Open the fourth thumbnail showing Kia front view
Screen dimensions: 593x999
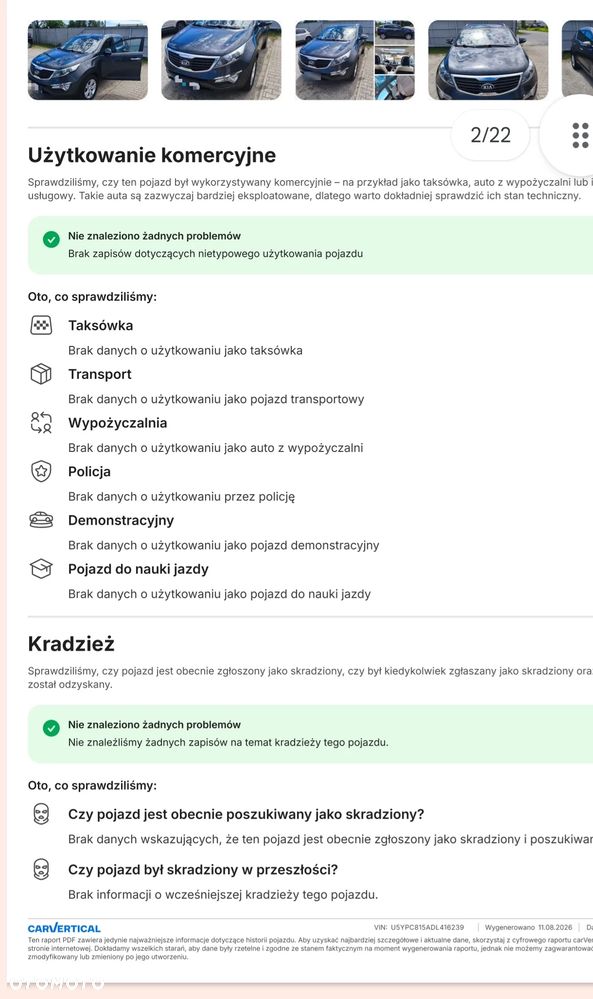[x=488, y=60]
